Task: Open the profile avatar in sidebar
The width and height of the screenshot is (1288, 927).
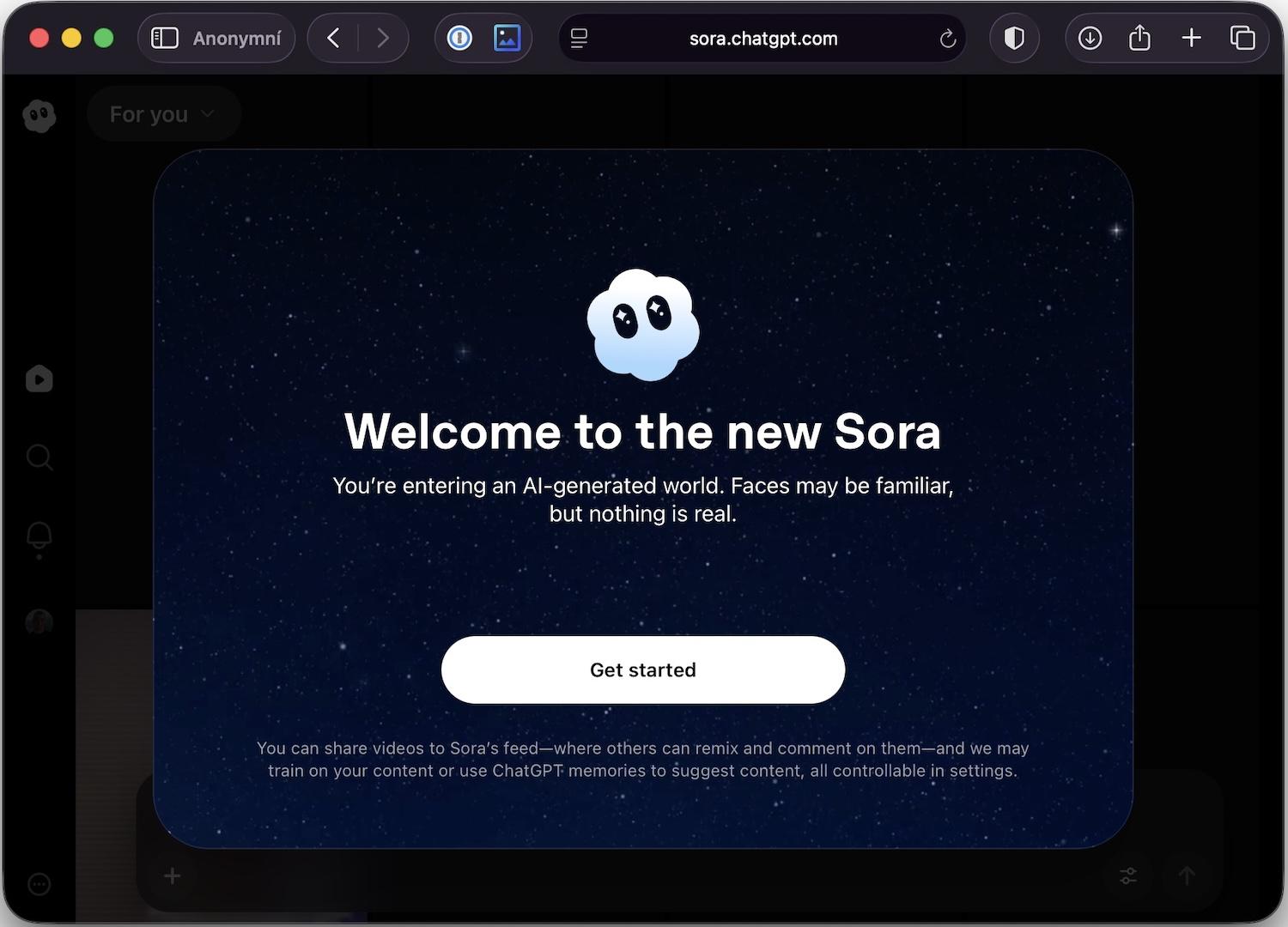Action: [x=39, y=621]
